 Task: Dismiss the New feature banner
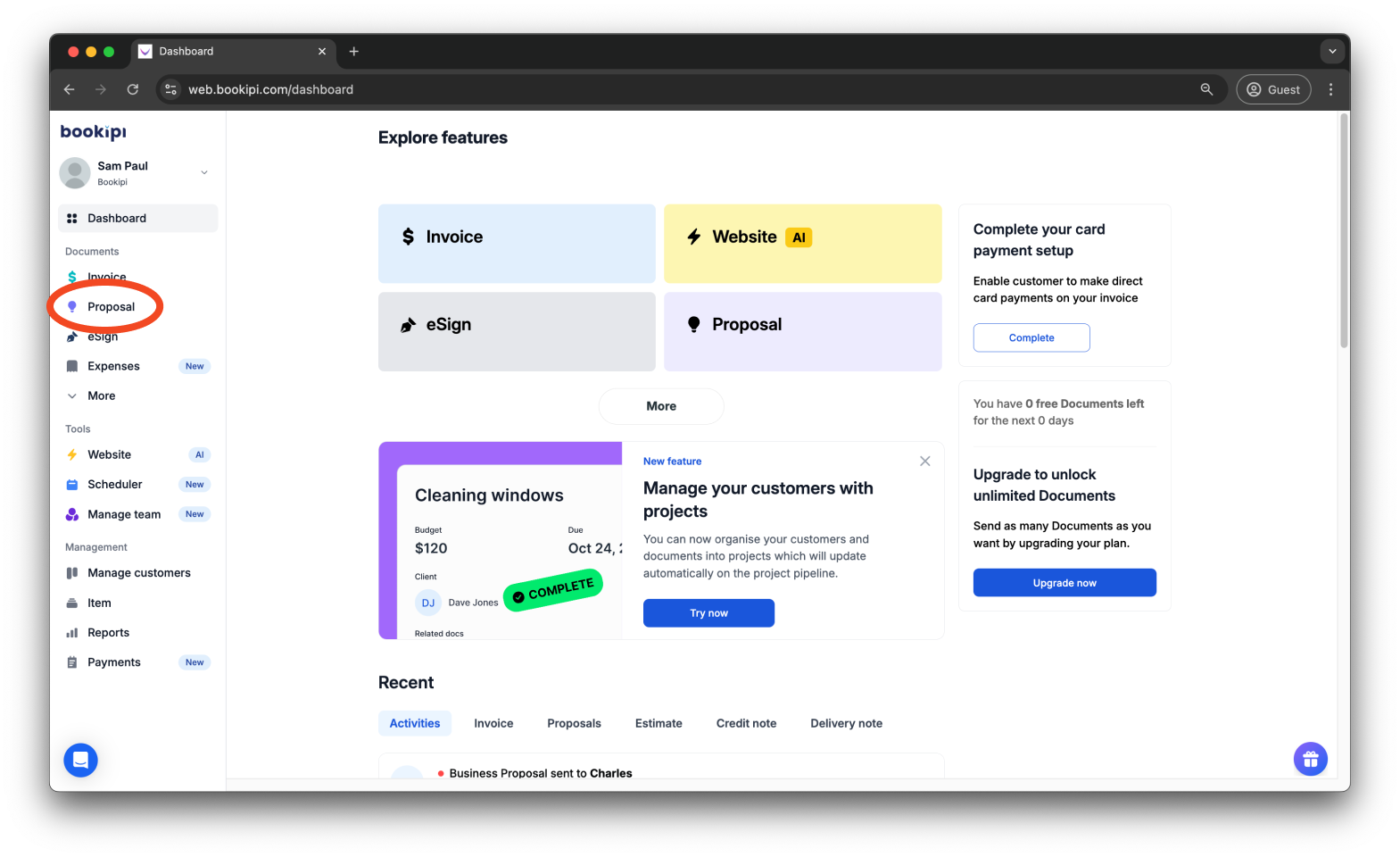(924, 462)
